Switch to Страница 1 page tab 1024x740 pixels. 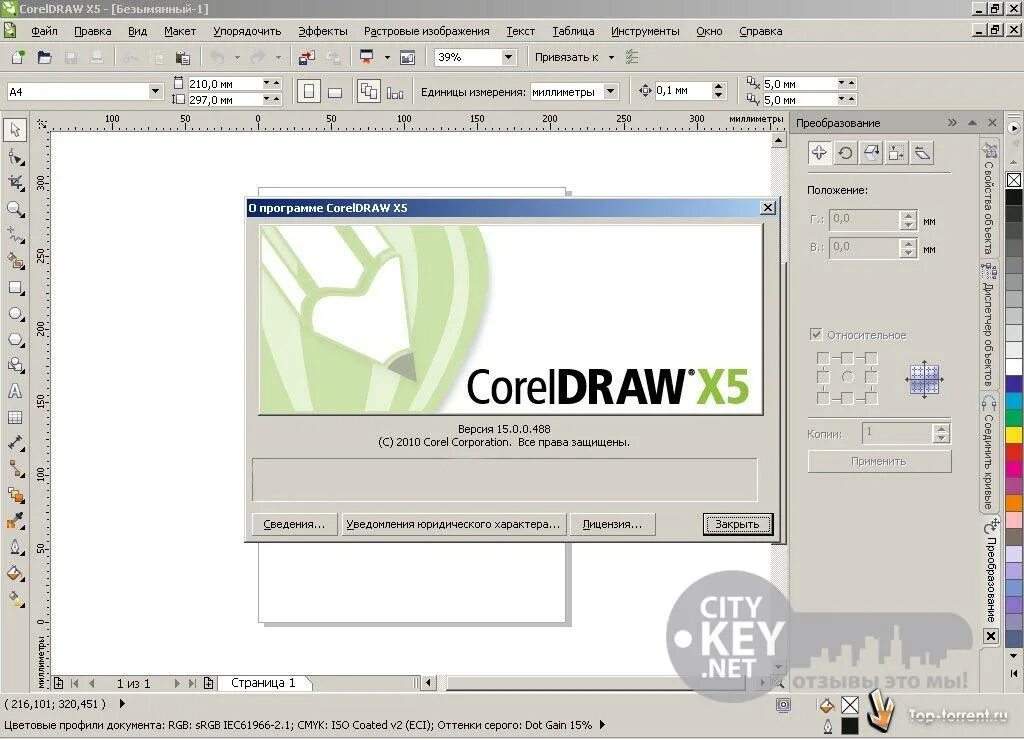tap(263, 683)
